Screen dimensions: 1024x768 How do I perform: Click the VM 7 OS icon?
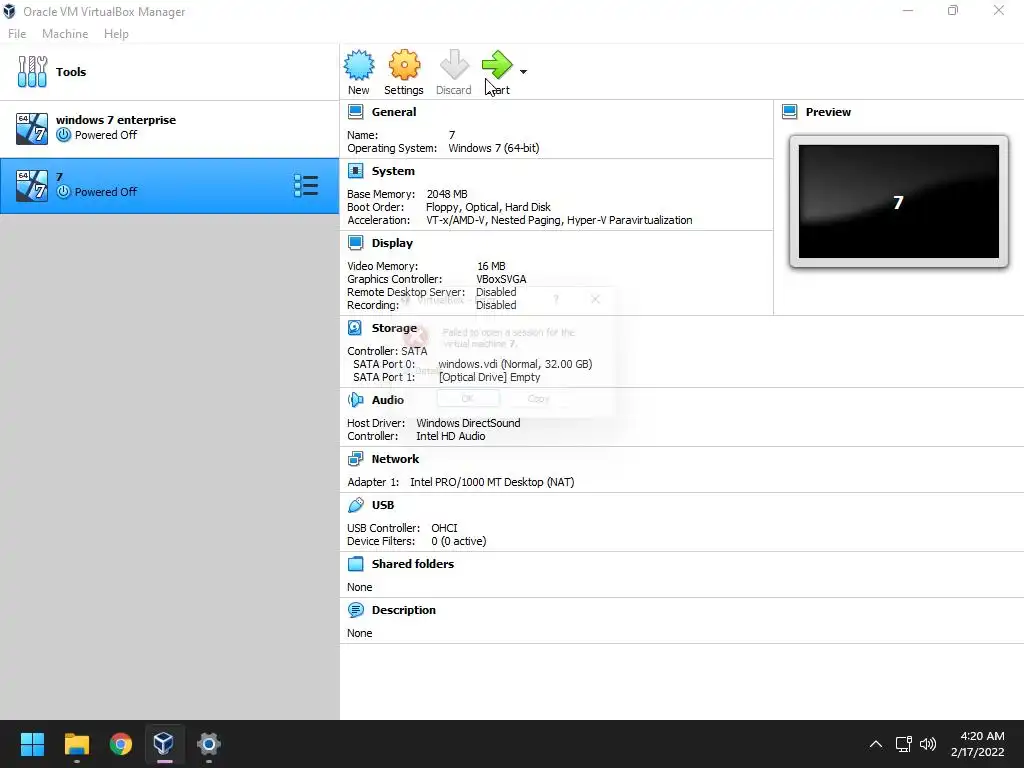(x=32, y=185)
